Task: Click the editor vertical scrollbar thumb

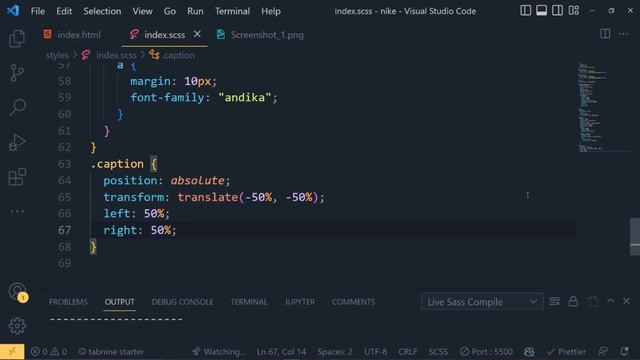Action: [635, 237]
